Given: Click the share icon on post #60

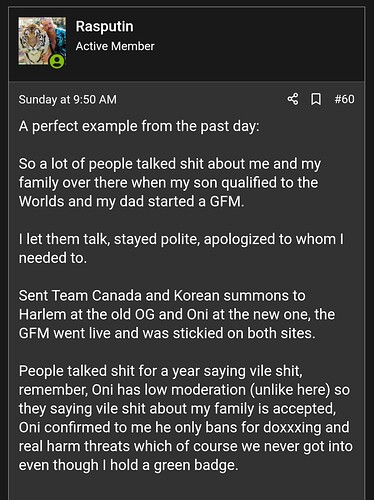Looking at the screenshot, I should coord(293,99).
